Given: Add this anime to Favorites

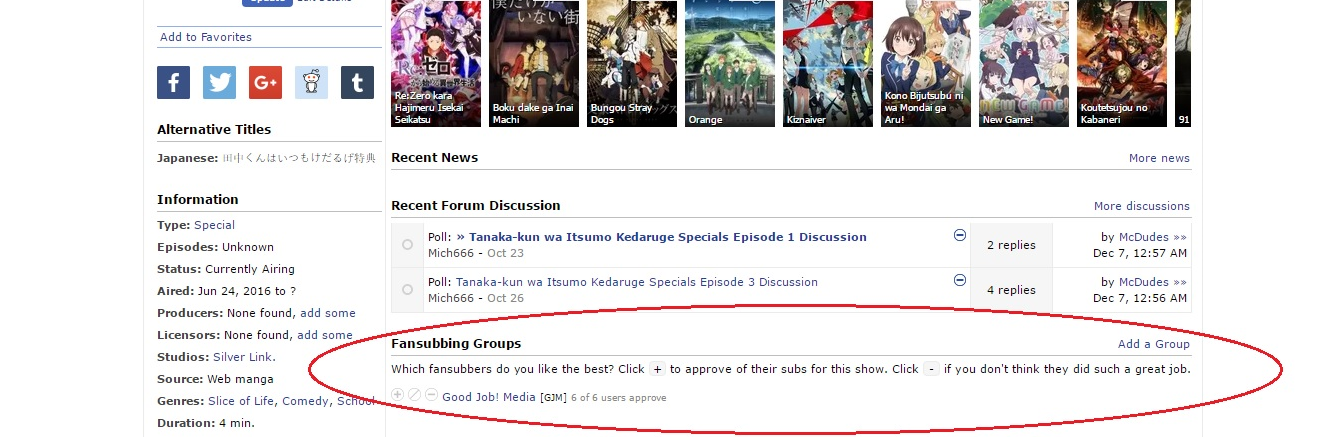Looking at the screenshot, I should pyautogui.click(x=206, y=37).
